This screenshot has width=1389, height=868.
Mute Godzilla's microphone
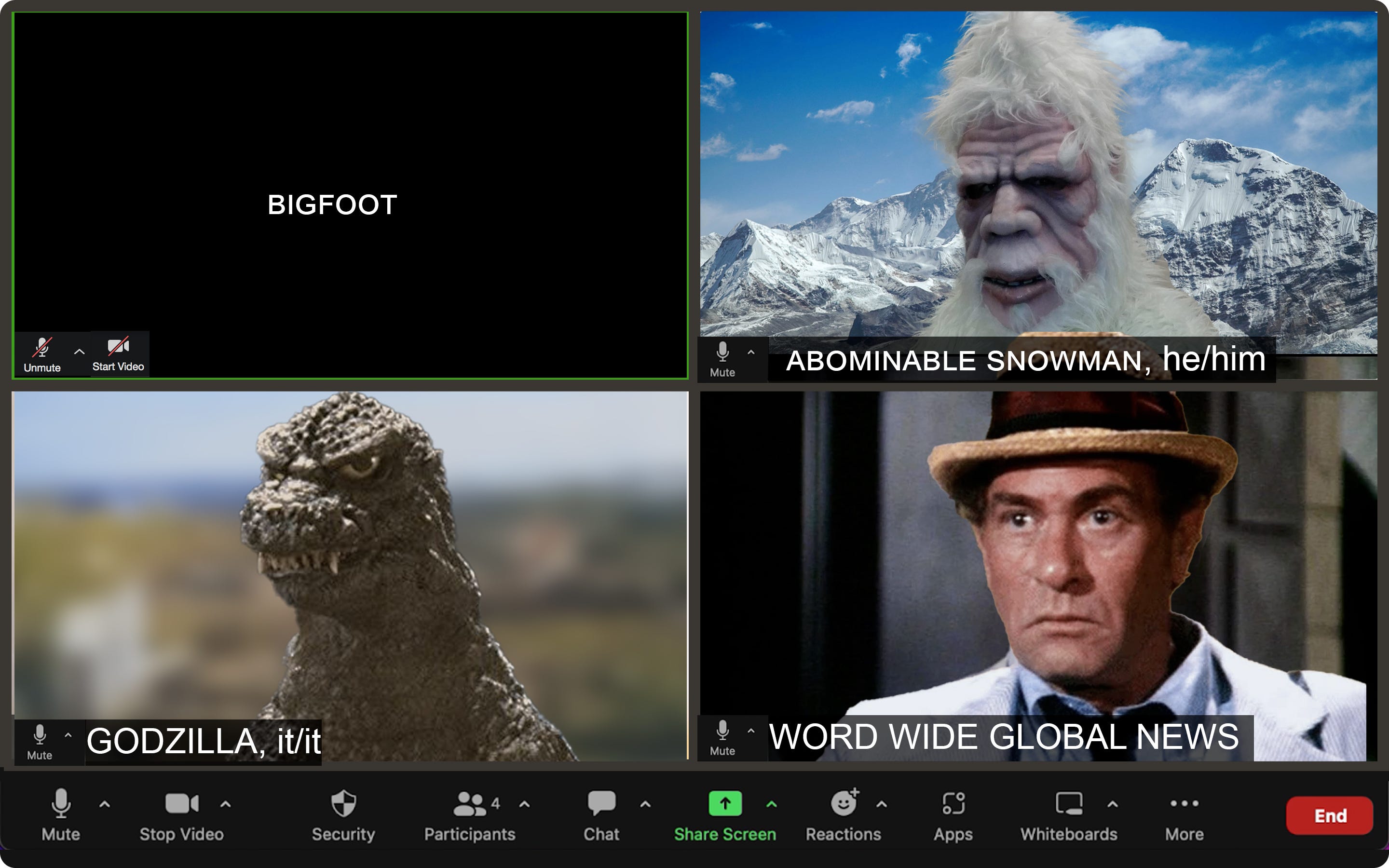click(x=39, y=742)
